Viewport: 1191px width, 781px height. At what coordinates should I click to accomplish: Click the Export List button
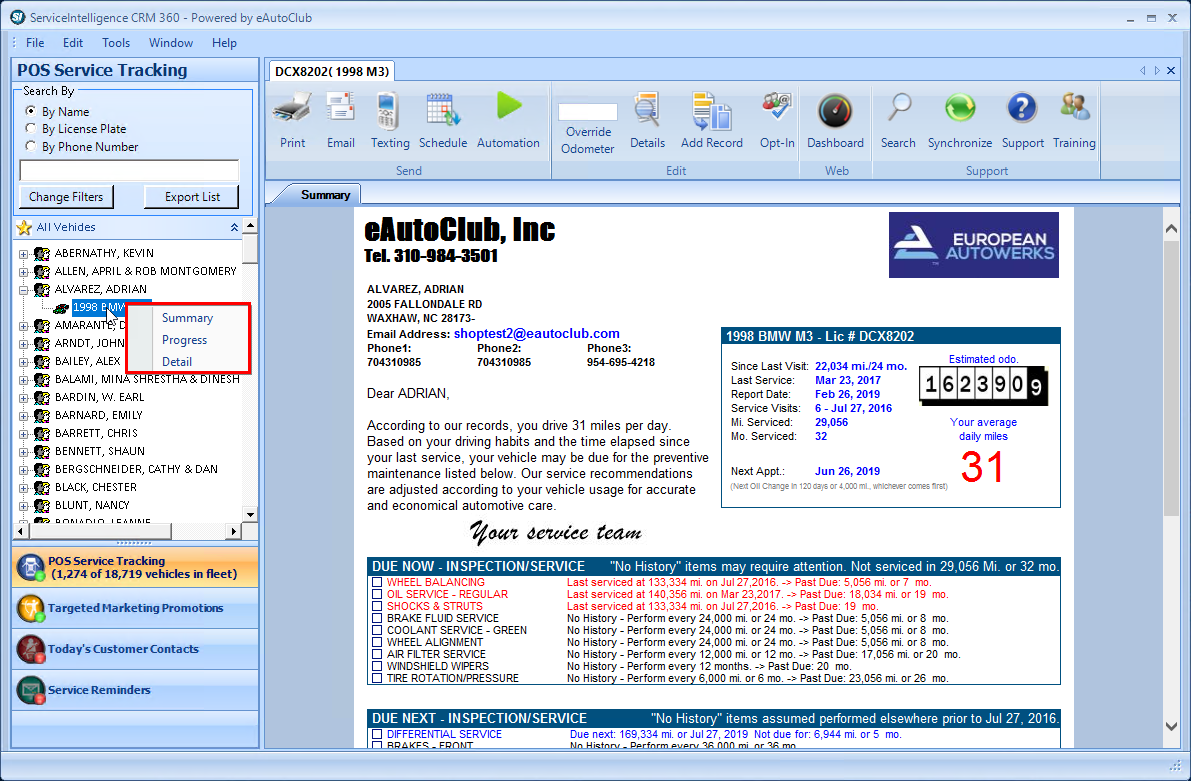coord(192,197)
